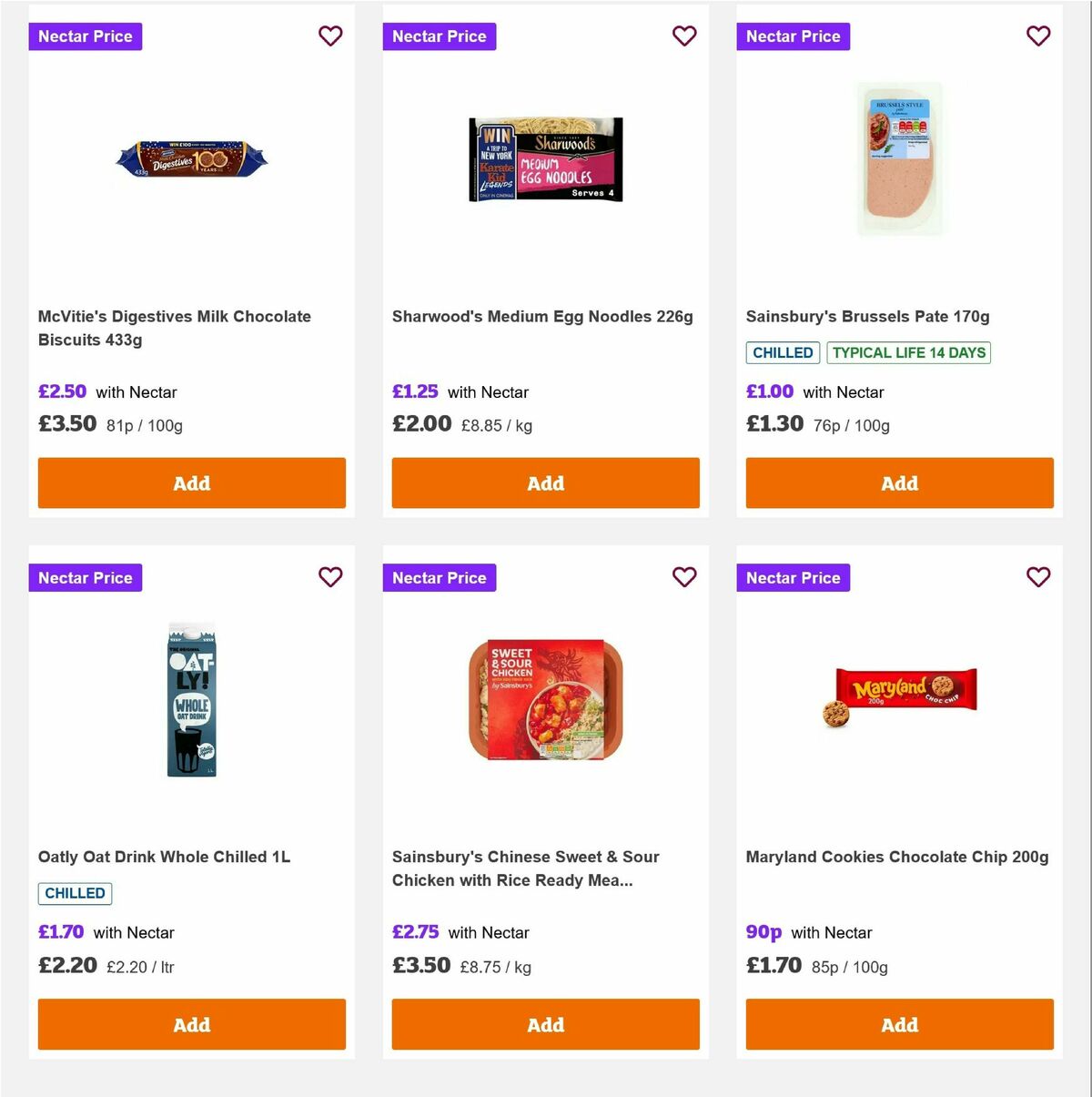The height and width of the screenshot is (1097, 1092).
Task: Add Sharwood's Egg Noodles to basket
Action: (545, 482)
